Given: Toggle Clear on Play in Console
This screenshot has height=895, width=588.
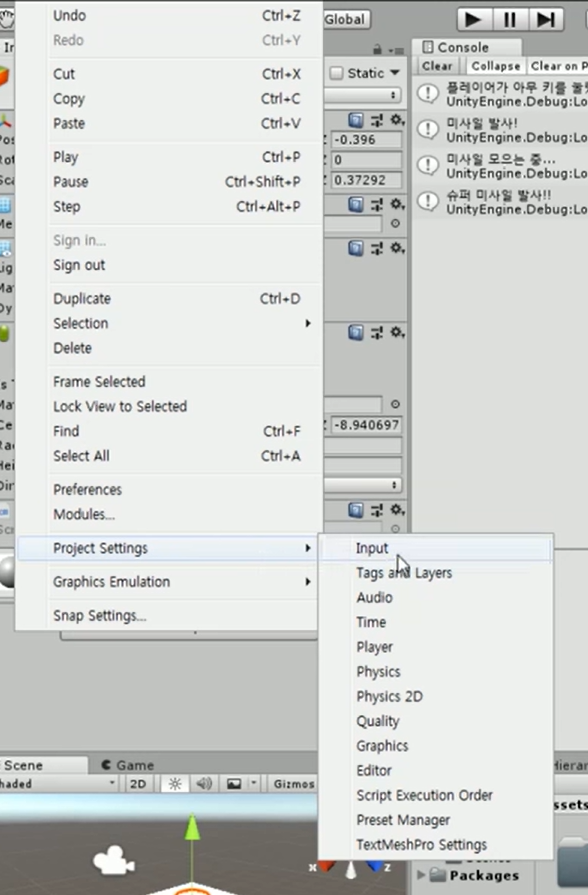Looking at the screenshot, I should [557, 66].
